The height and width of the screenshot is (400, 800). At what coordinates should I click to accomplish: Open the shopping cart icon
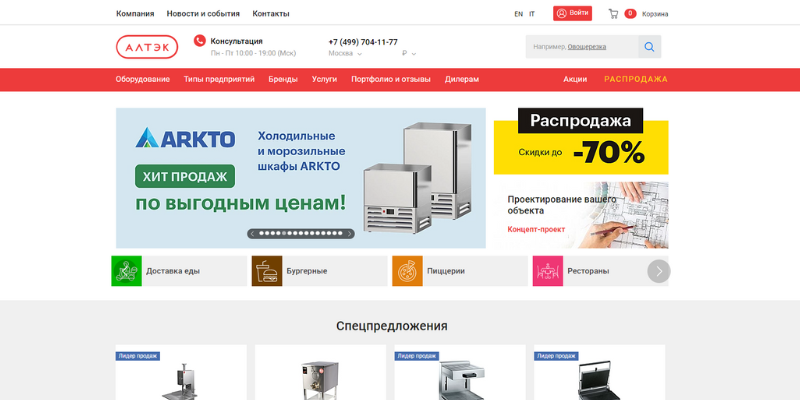pyautogui.click(x=613, y=14)
